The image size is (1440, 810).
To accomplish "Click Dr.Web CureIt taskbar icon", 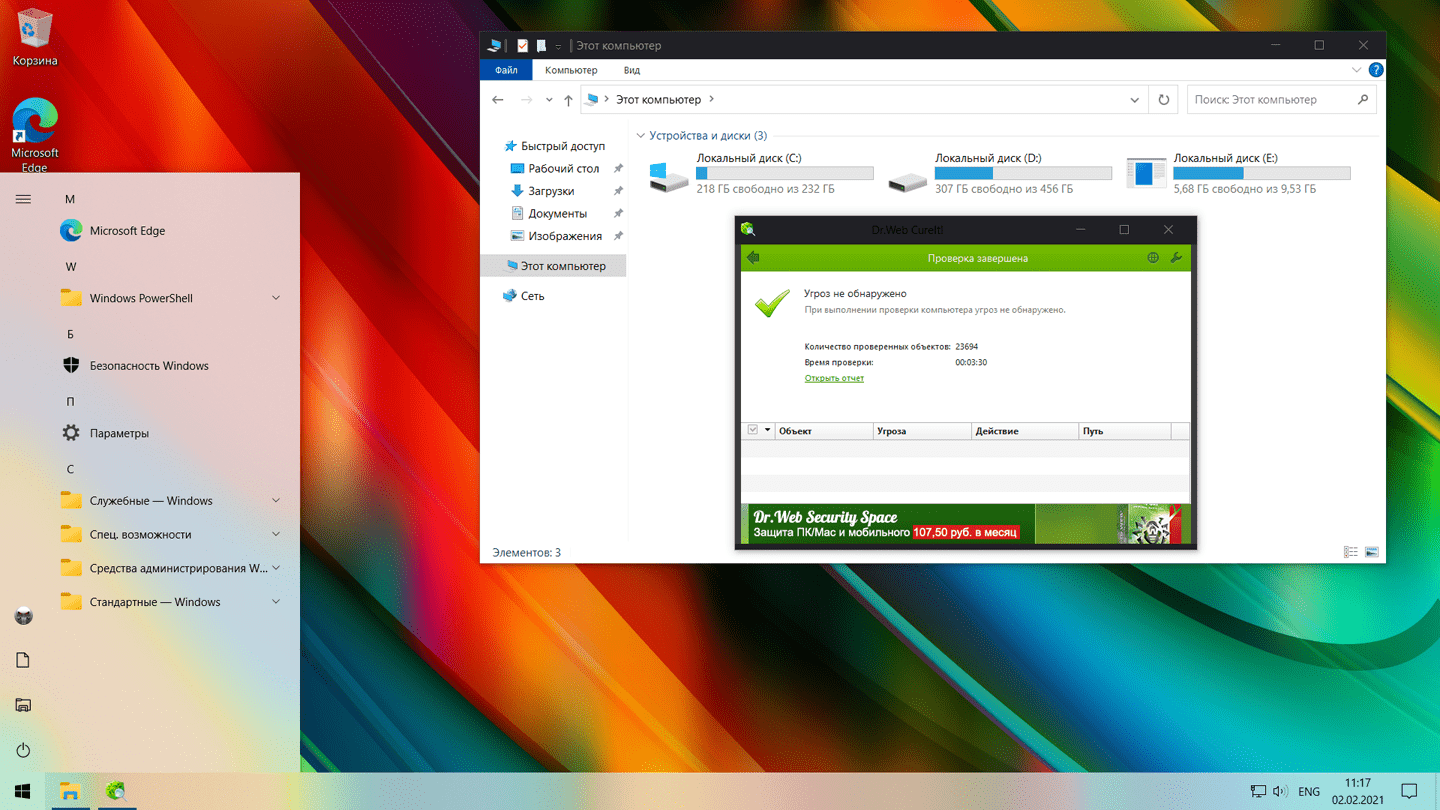I will [x=116, y=791].
